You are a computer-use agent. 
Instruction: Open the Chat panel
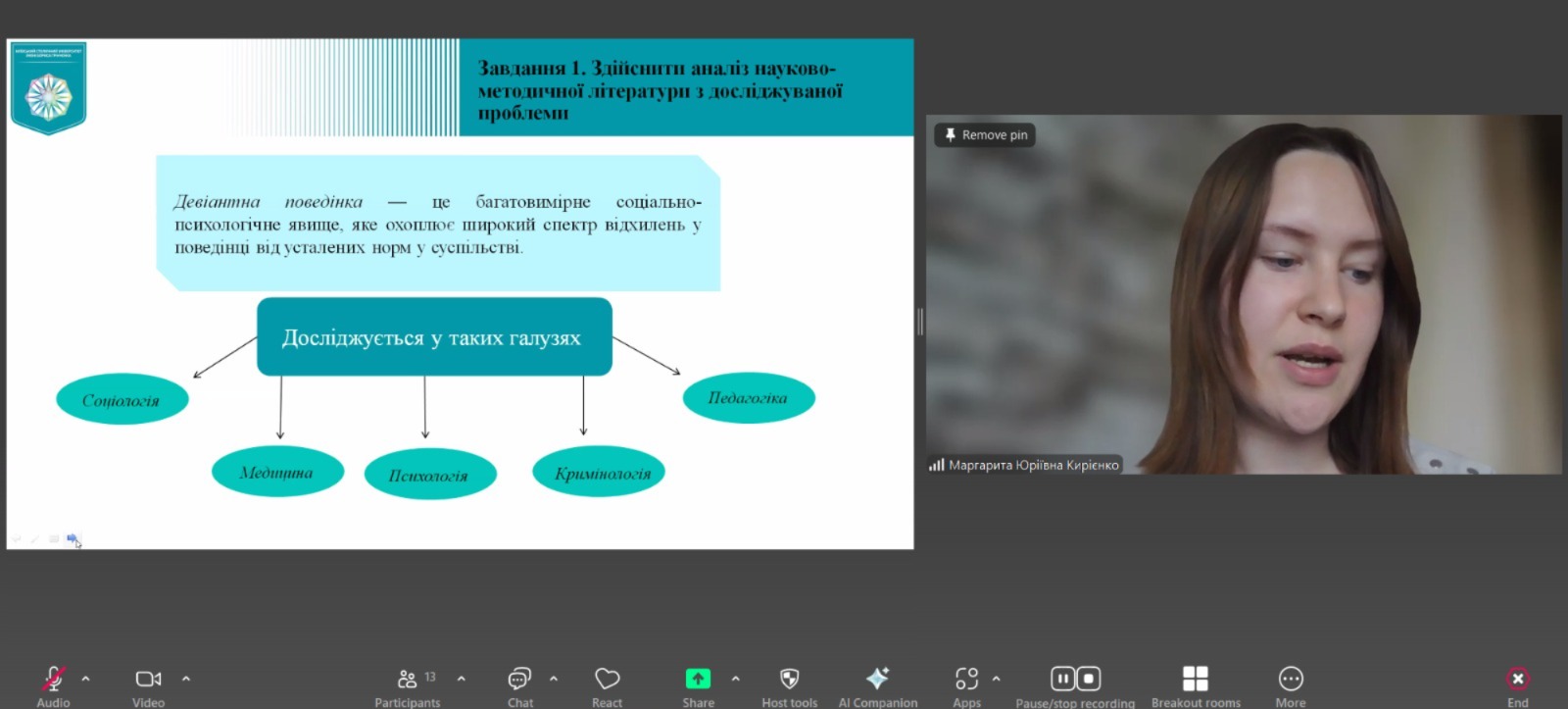pyautogui.click(x=519, y=680)
